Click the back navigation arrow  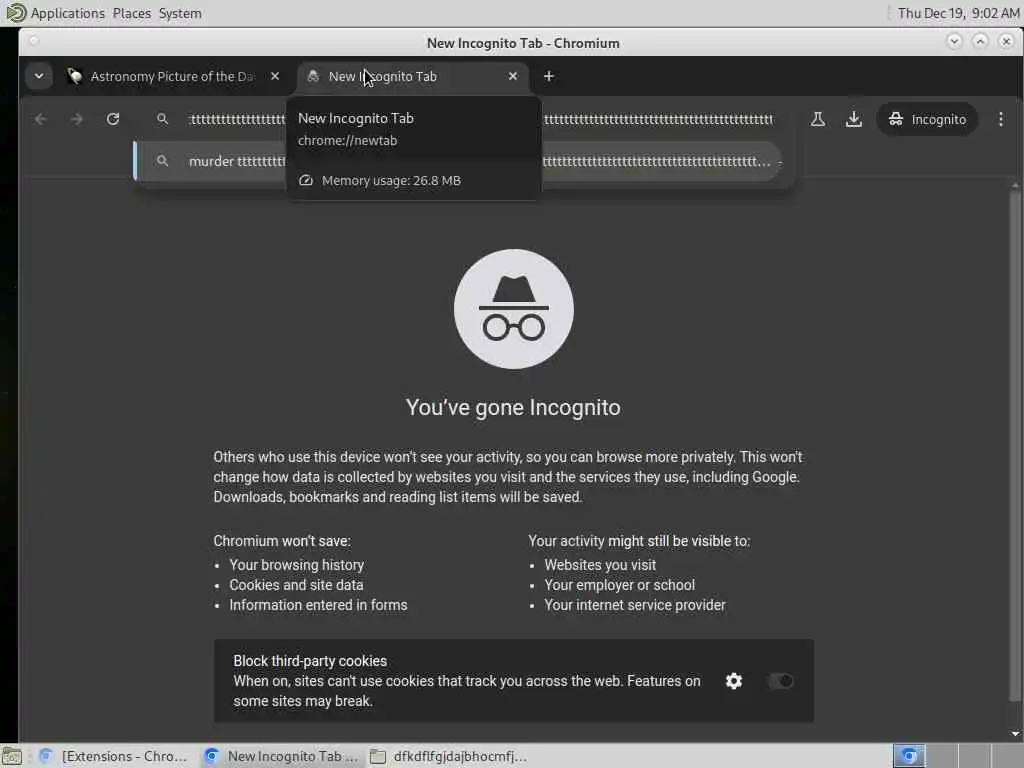click(x=40, y=119)
